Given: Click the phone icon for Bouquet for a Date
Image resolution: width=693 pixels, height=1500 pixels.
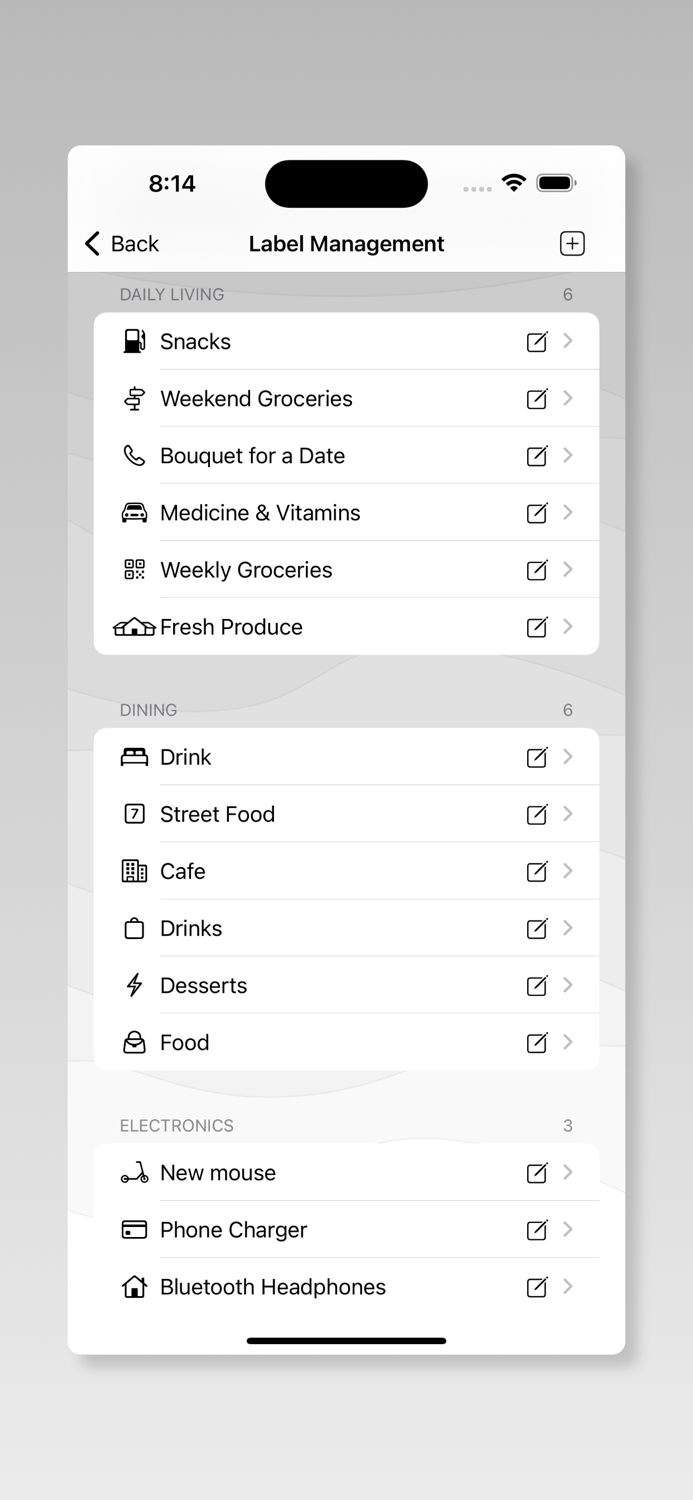Looking at the screenshot, I should (x=133, y=455).
